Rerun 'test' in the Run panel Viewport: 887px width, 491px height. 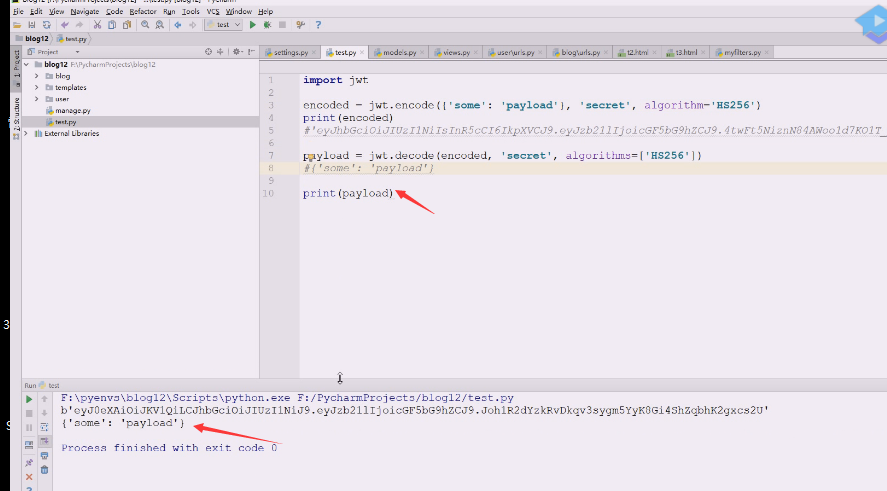click(x=29, y=399)
